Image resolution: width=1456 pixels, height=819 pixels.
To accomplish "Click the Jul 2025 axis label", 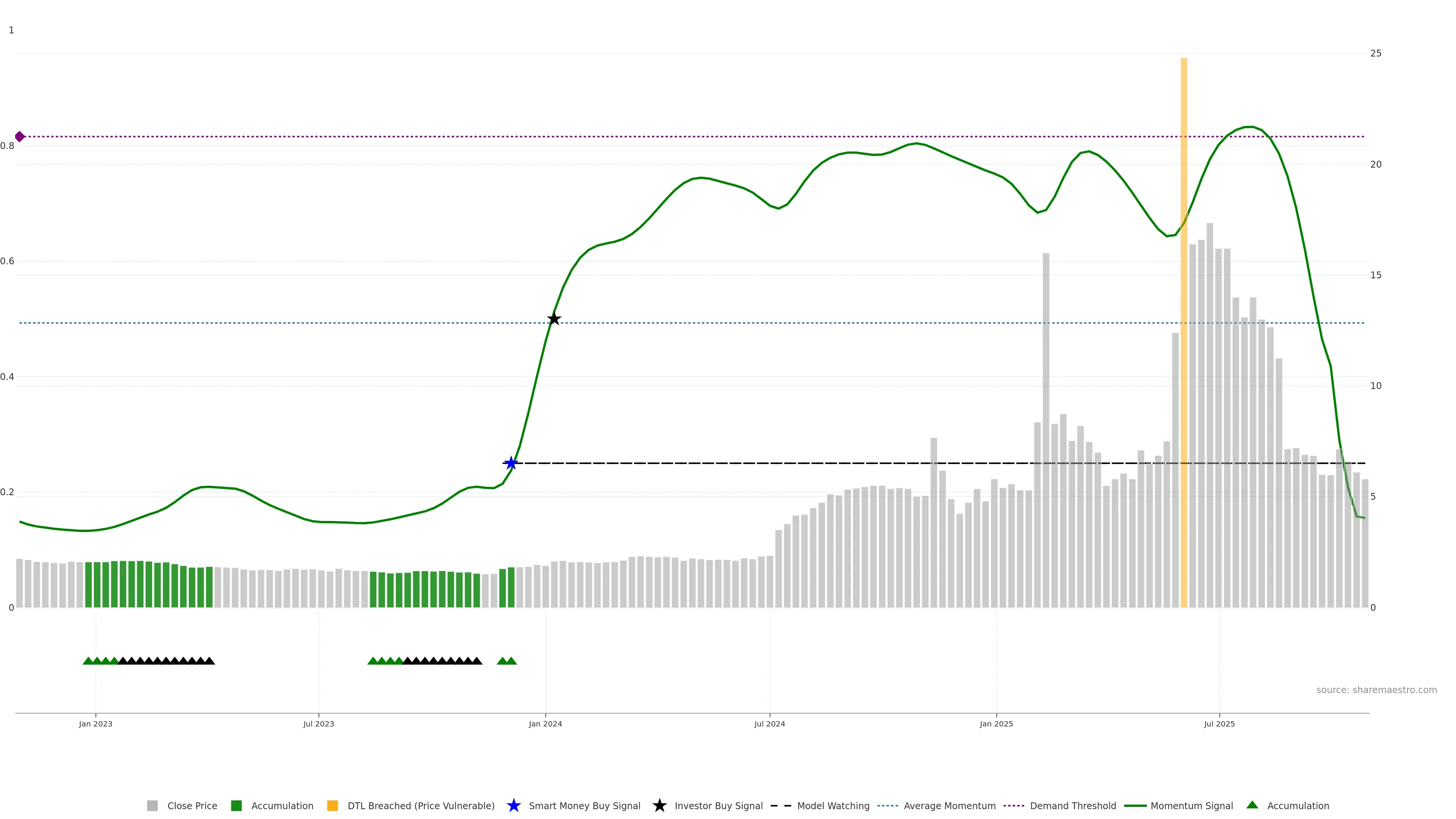I will tap(1219, 724).
